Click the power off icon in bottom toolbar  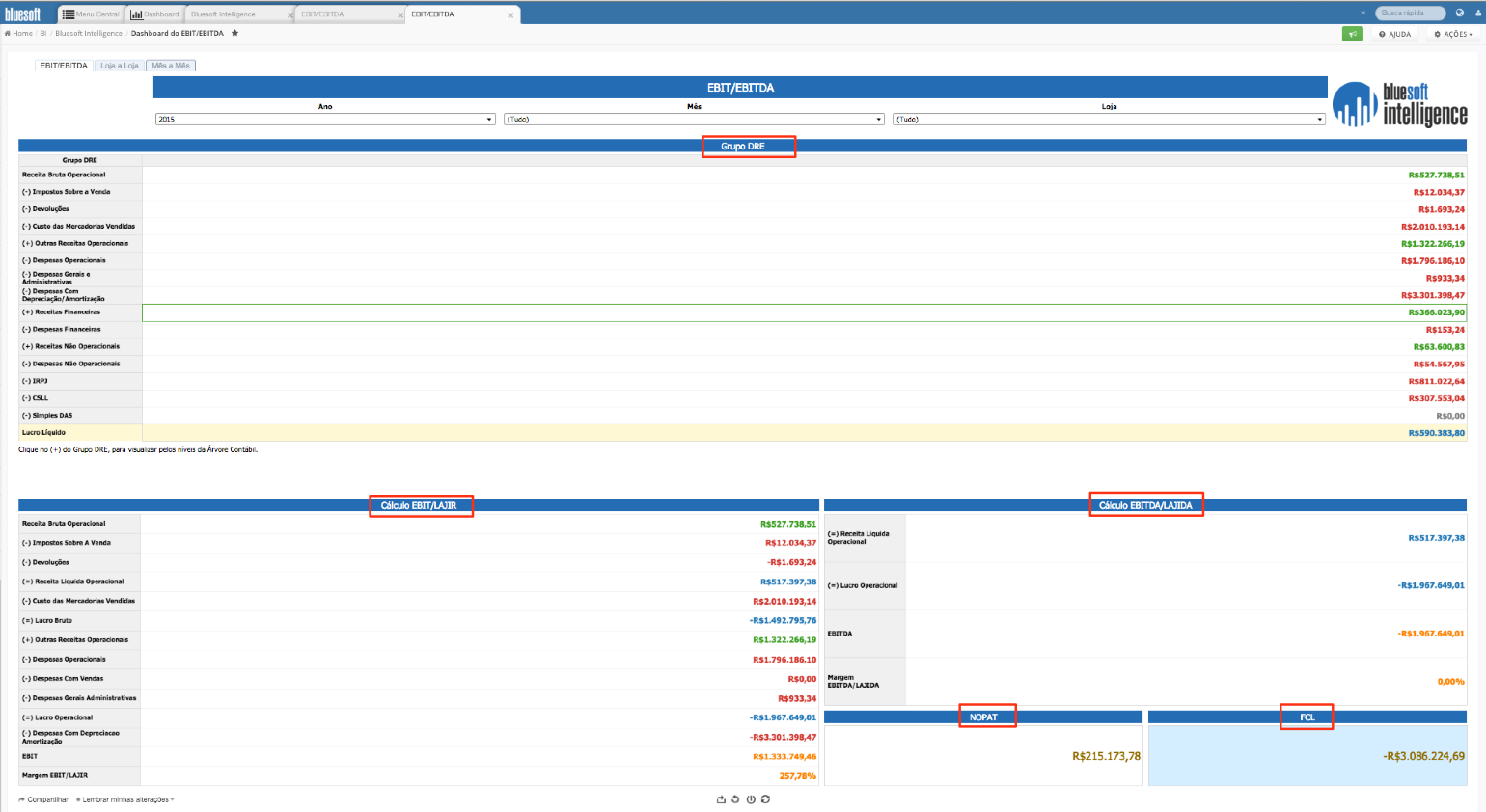coord(751,801)
